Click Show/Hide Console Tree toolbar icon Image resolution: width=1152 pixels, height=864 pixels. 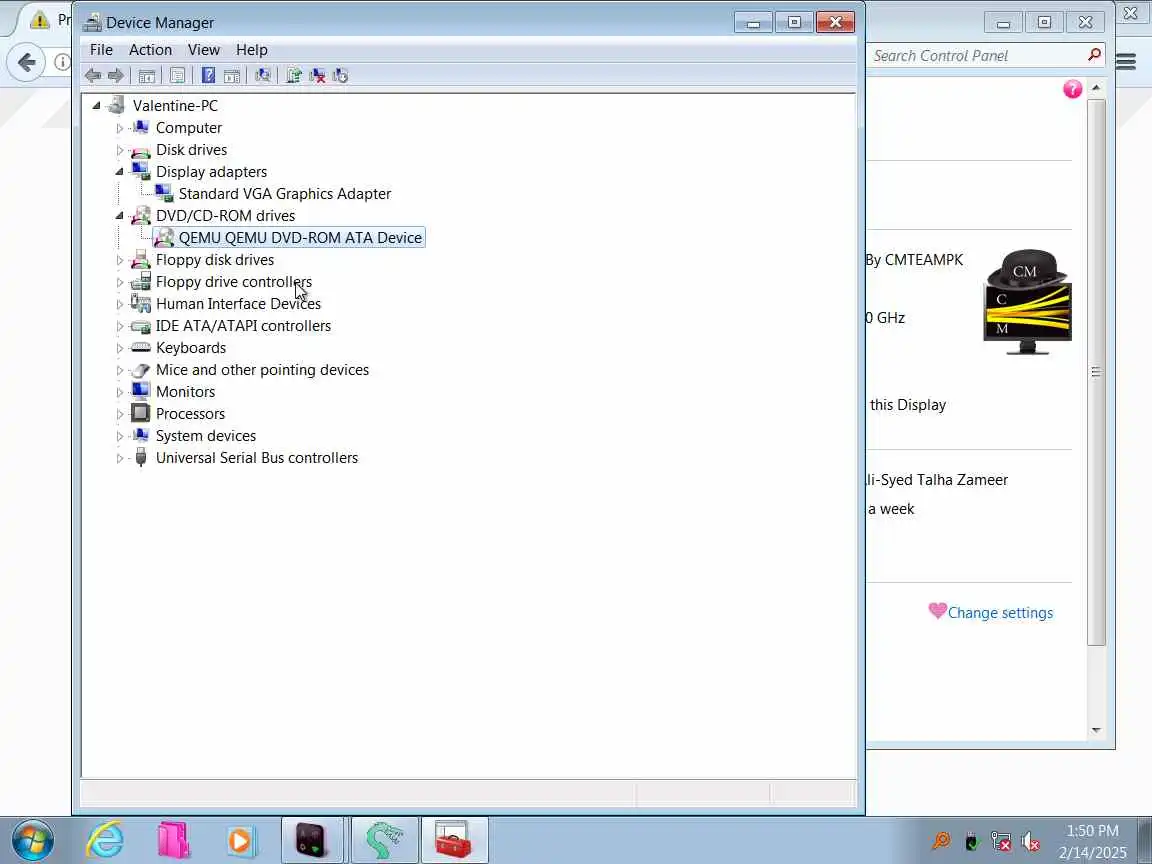pos(147,75)
